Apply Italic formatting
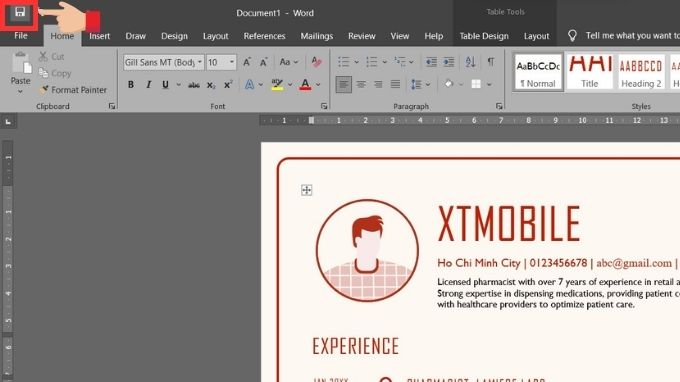Screen dimensions: 680x382 (x=148, y=85)
